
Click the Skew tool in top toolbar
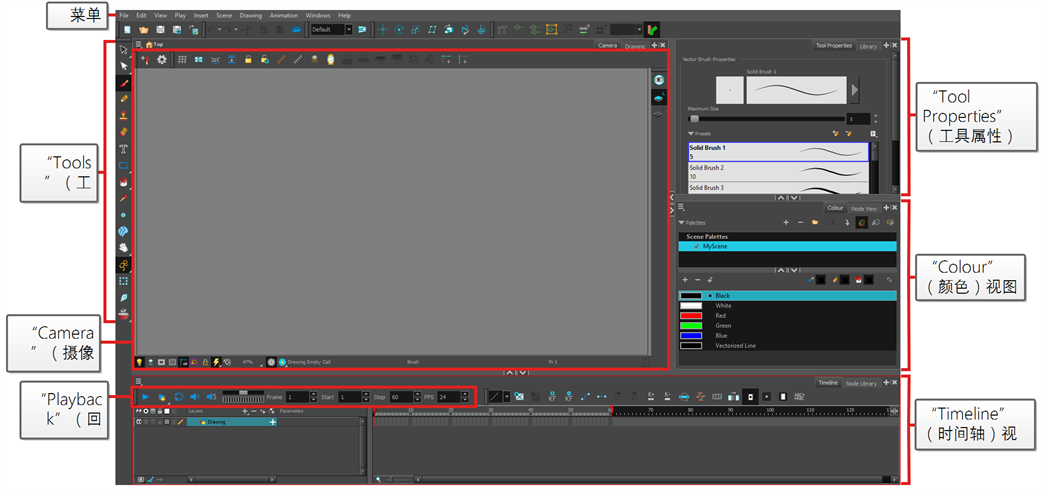pyautogui.click(x=432, y=29)
